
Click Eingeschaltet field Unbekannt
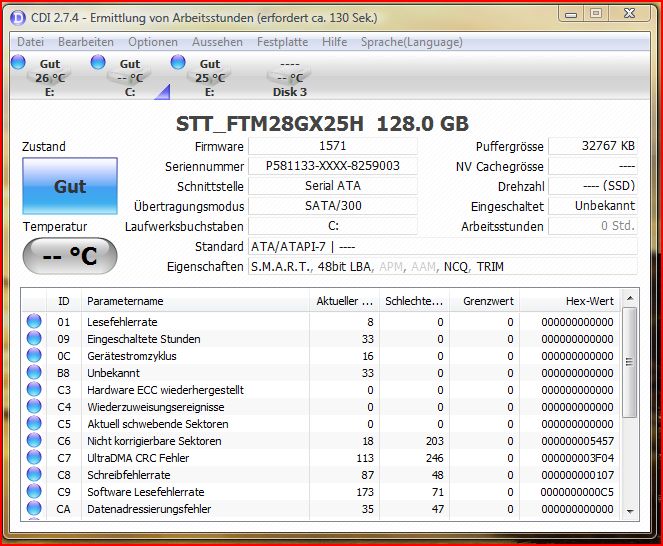tap(593, 206)
